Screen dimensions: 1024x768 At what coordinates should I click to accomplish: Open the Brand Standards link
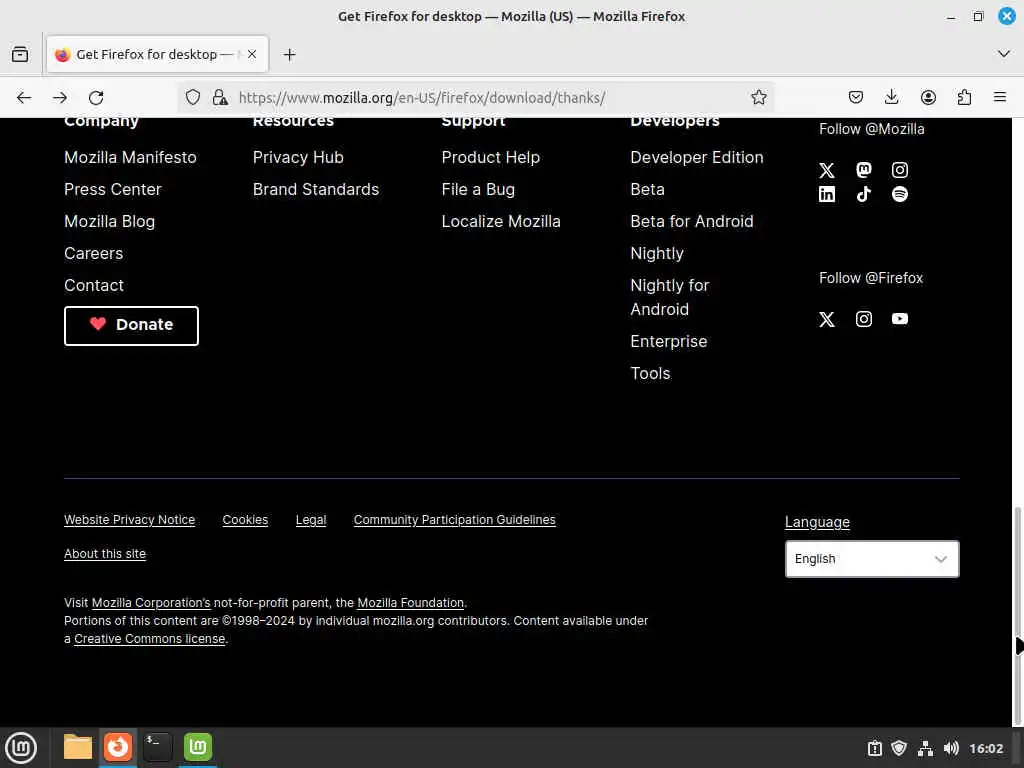pos(315,189)
